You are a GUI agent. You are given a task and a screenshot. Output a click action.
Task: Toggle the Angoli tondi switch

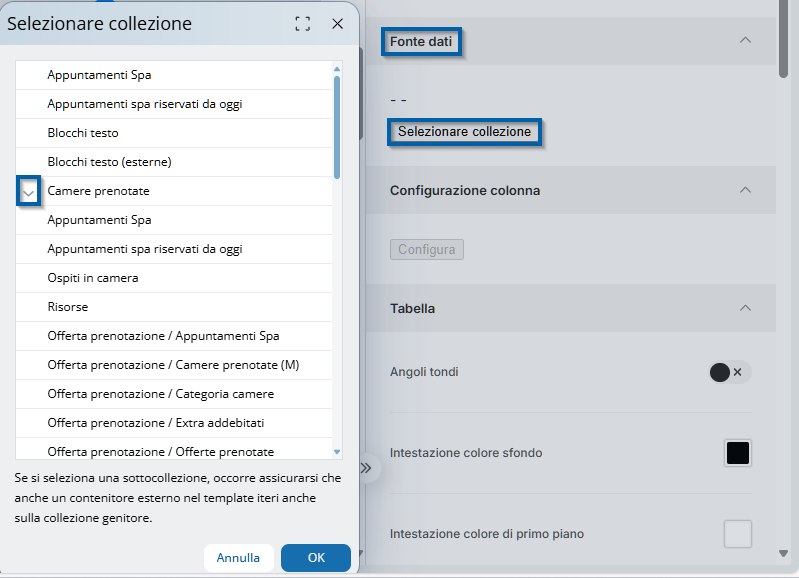point(728,372)
